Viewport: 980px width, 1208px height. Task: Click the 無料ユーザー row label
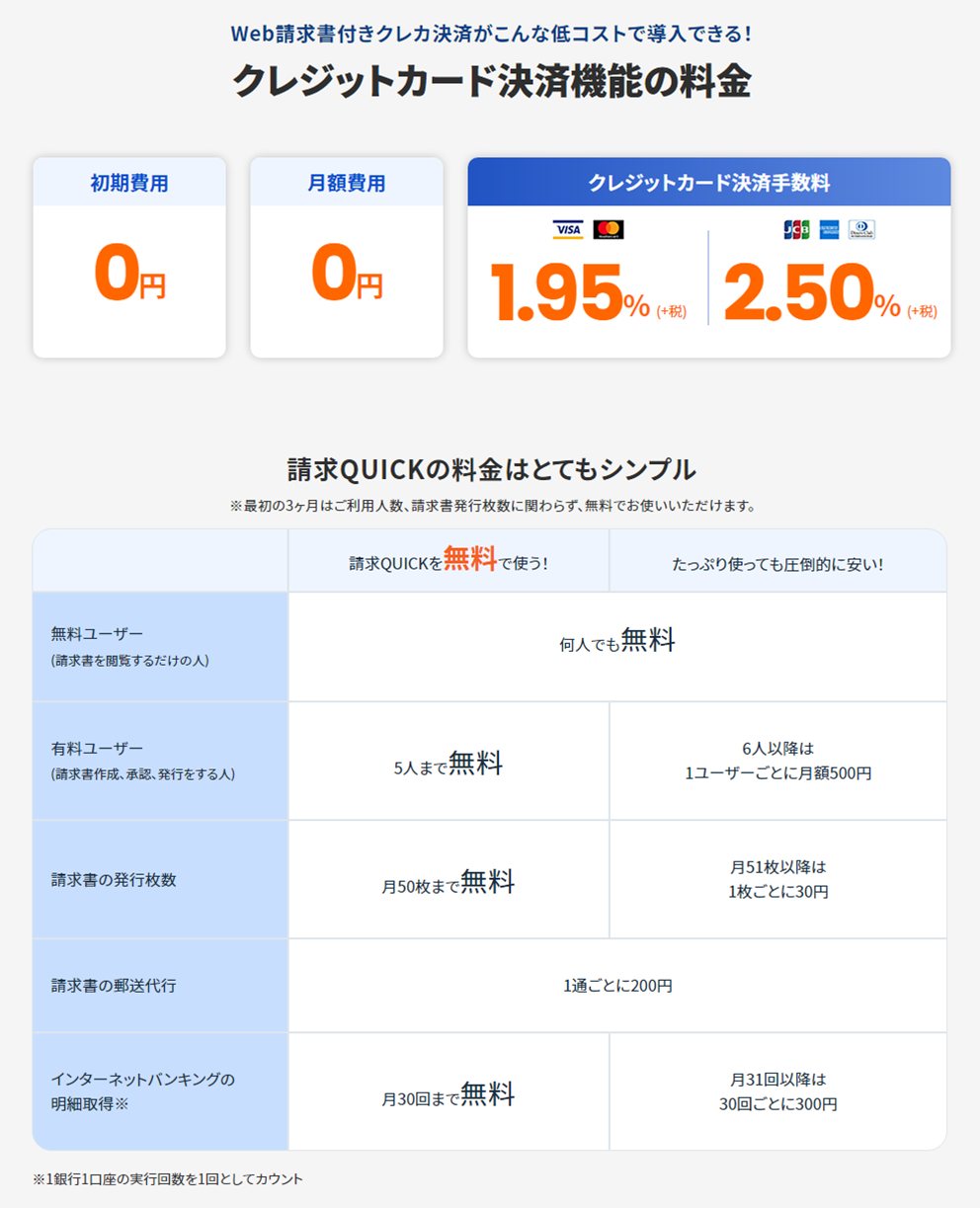(x=160, y=646)
